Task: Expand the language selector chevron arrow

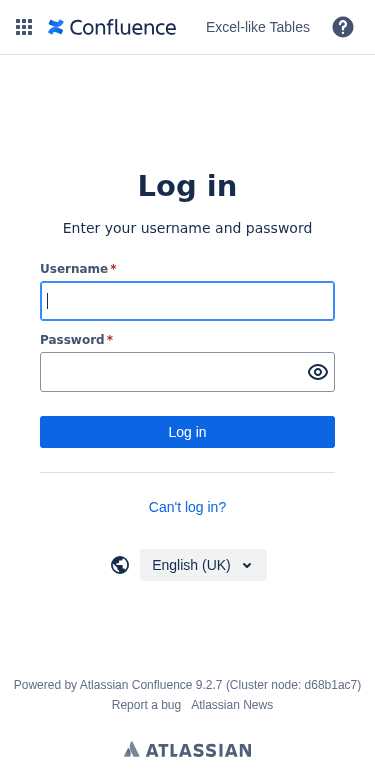Action: (247, 566)
